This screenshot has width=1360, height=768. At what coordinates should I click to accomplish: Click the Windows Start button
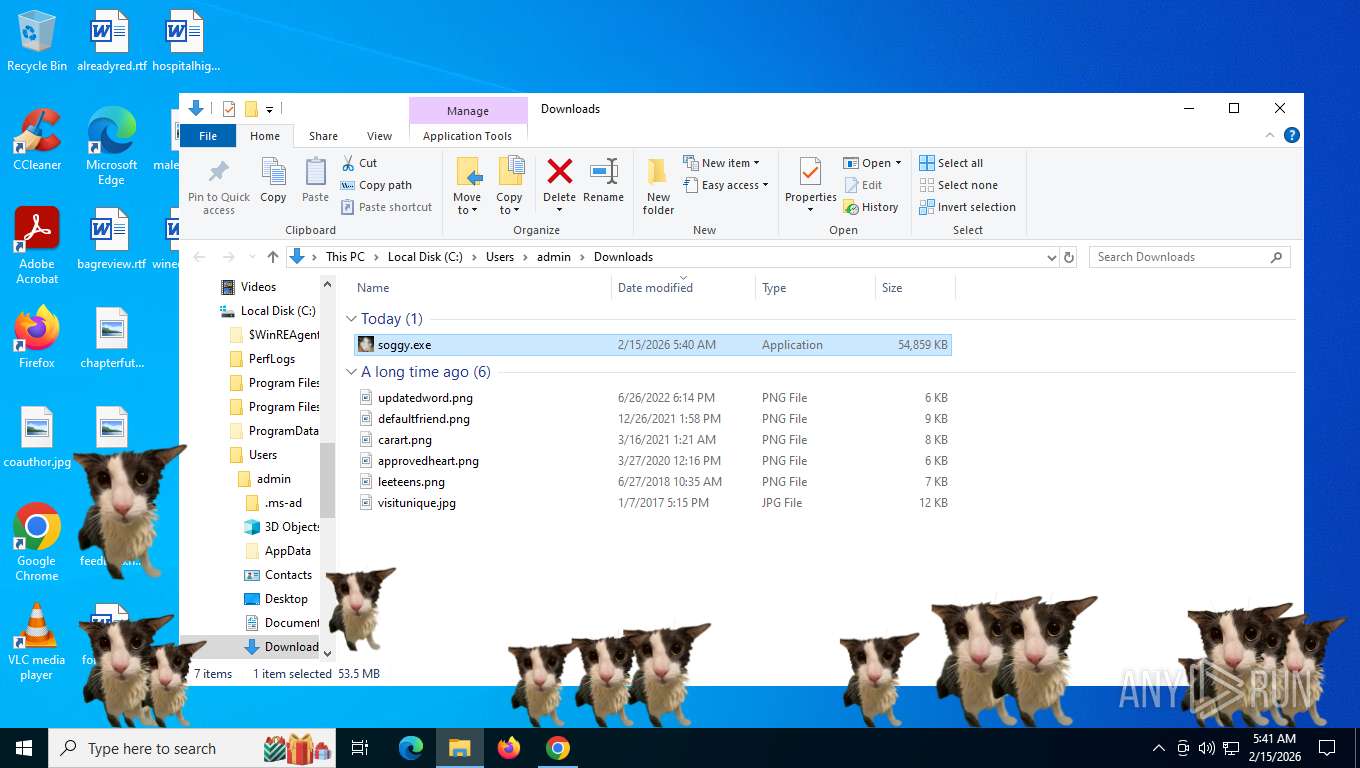point(23,748)
